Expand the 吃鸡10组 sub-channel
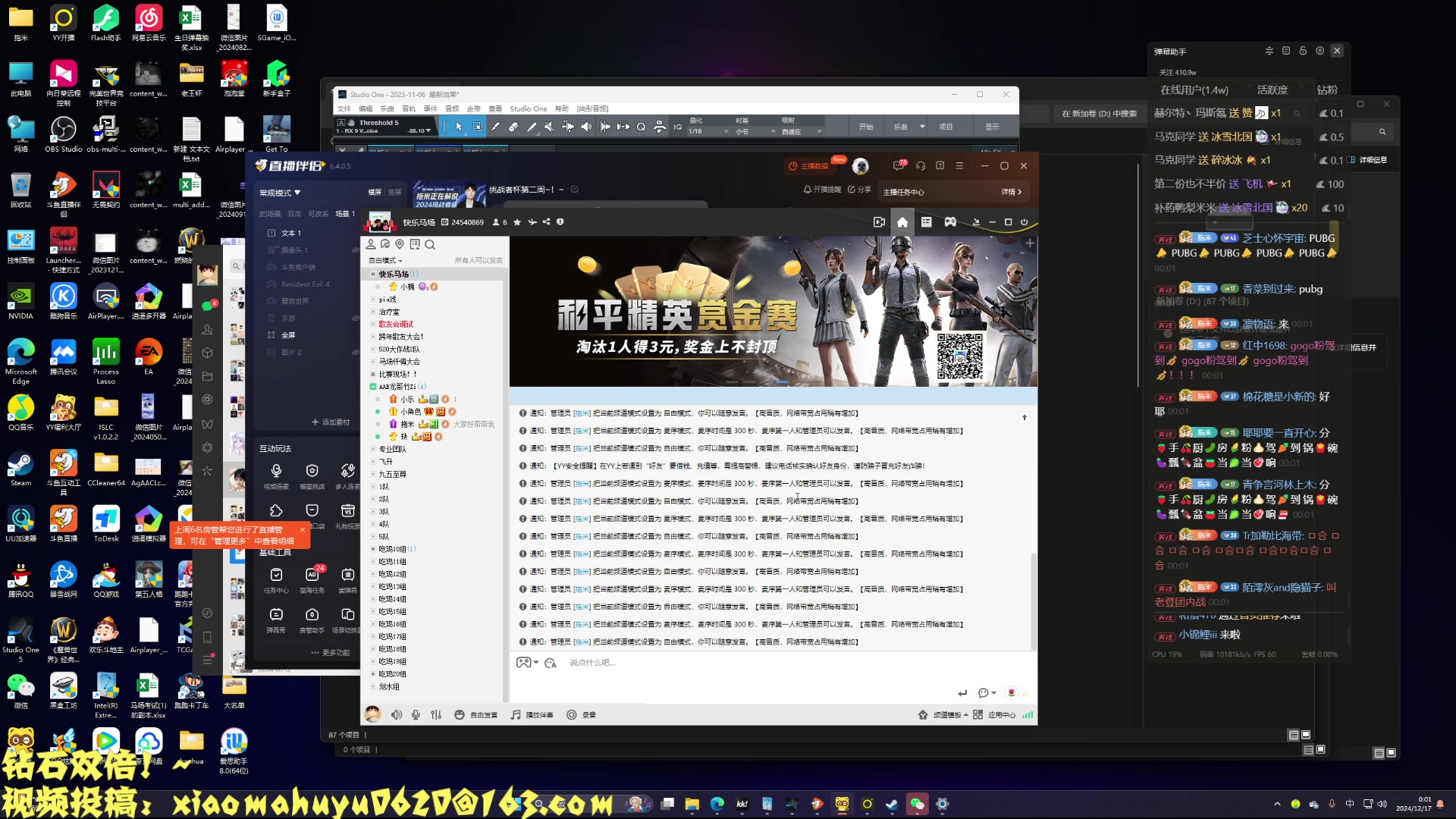The width and height of the screenshot is (1456, 819). click(373, 549)
